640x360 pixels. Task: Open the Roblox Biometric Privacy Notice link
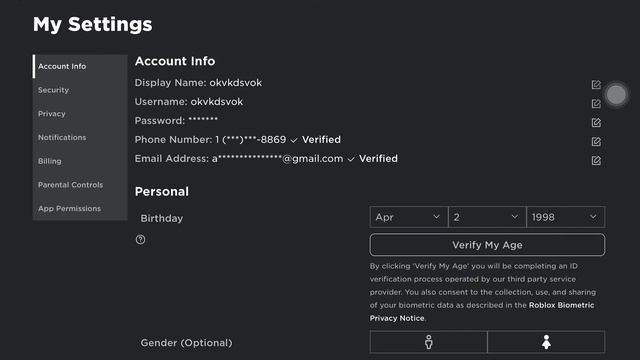482,311
